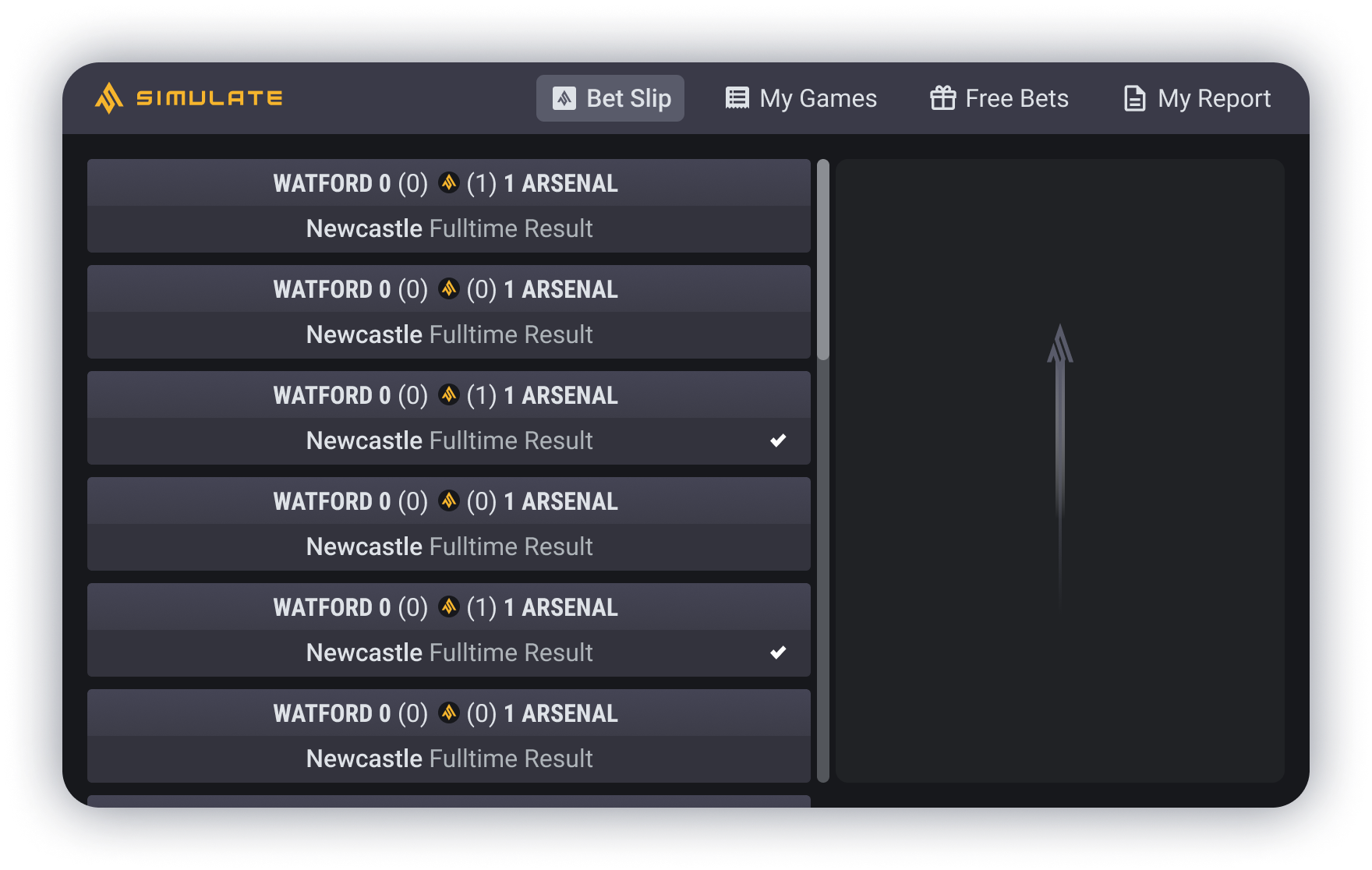Image resolution: width=1372 pixels, height=870 pixels.
Task: Toggle checkmark on third Newcastle Fulltime Result
Action: coord(778,440)
